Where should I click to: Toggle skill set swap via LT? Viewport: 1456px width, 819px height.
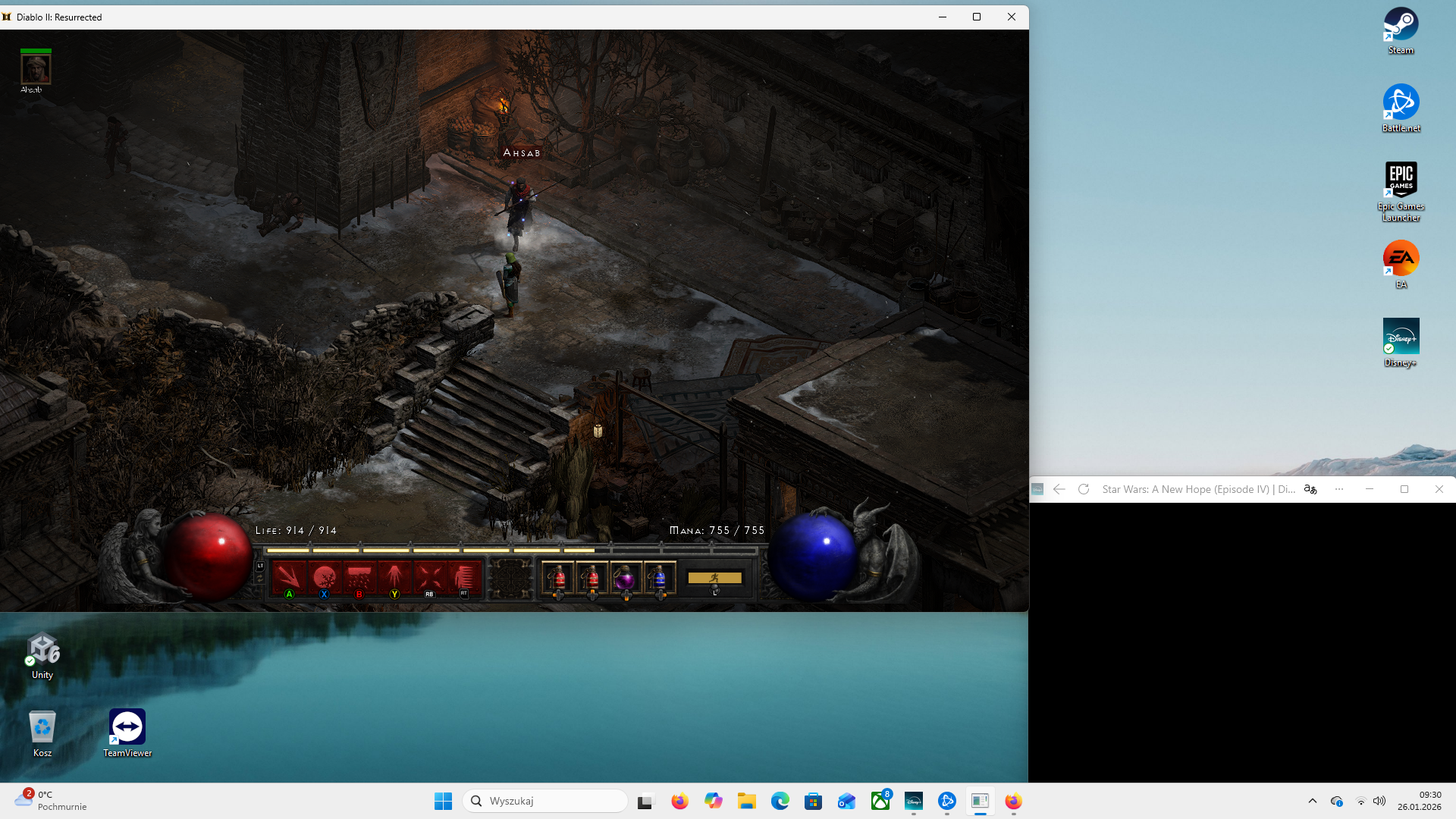click(x=260, y=566)
